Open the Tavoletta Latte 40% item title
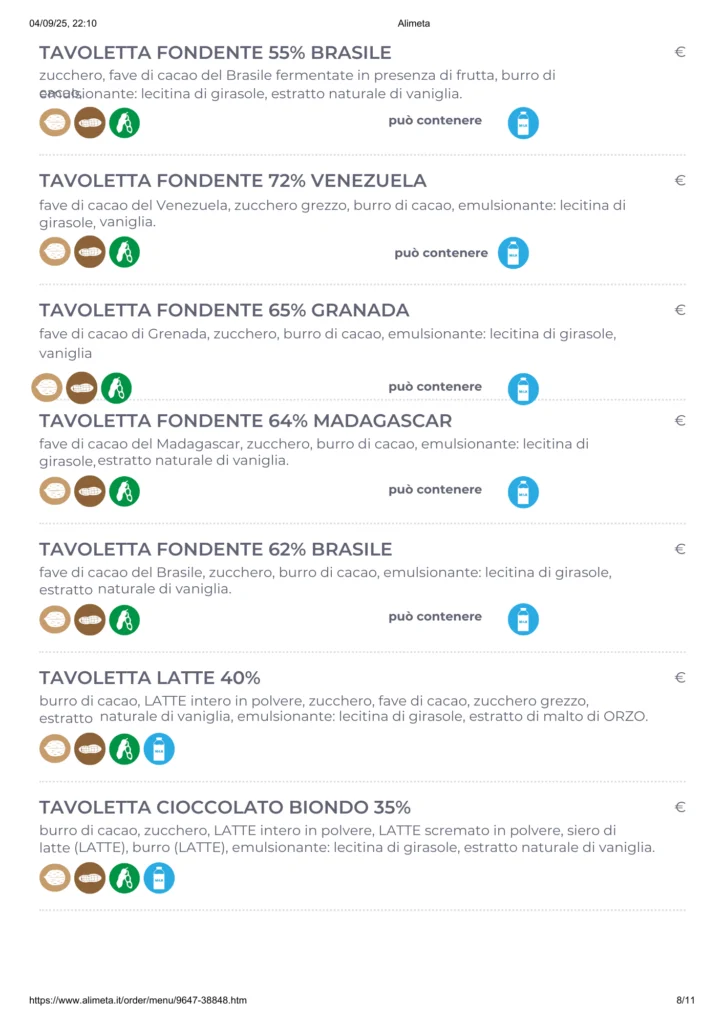The height and width of the screenshot is (1024, 724). pos(150,678)
